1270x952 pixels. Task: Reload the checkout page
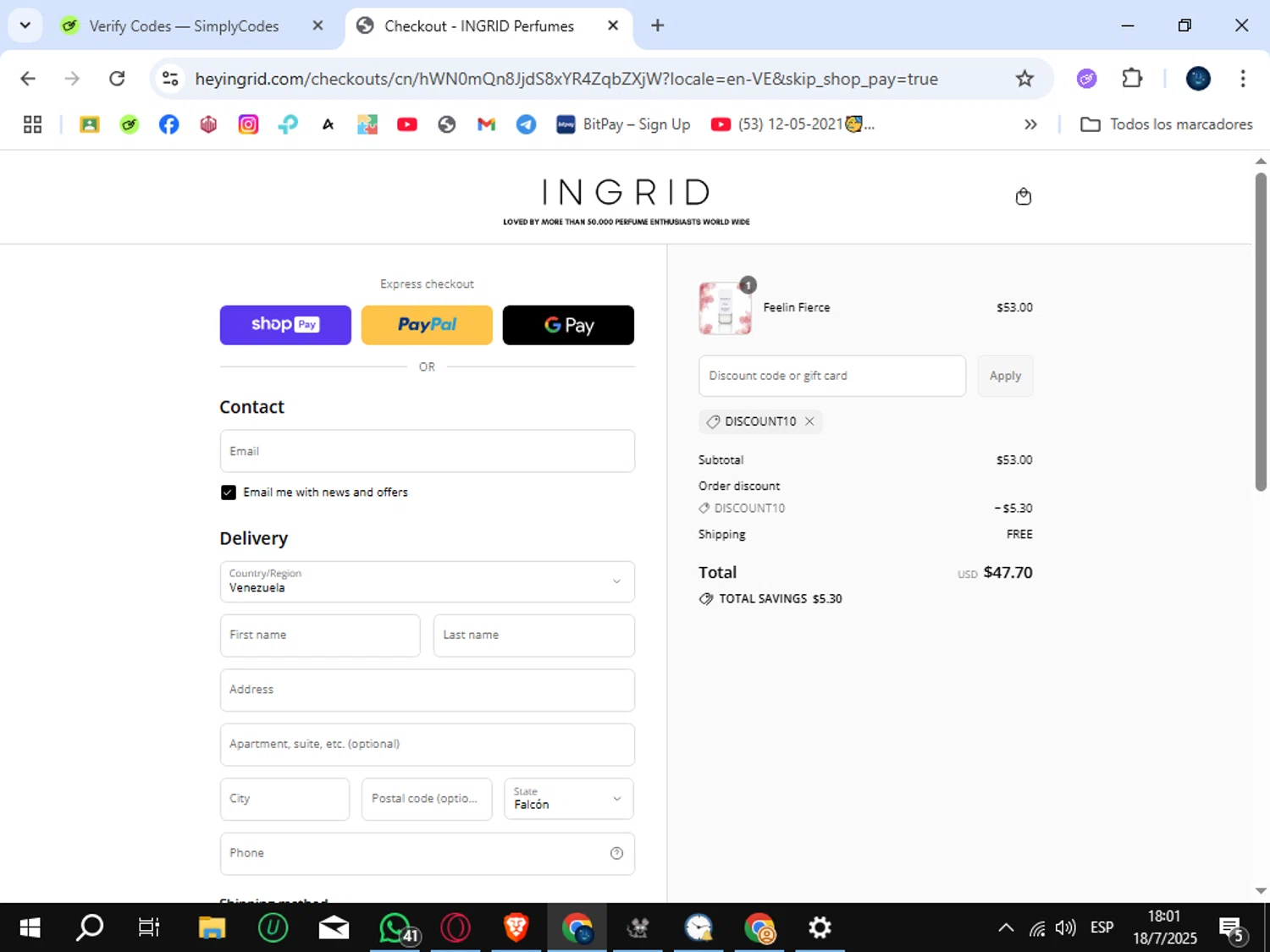[x=117, y=79]
